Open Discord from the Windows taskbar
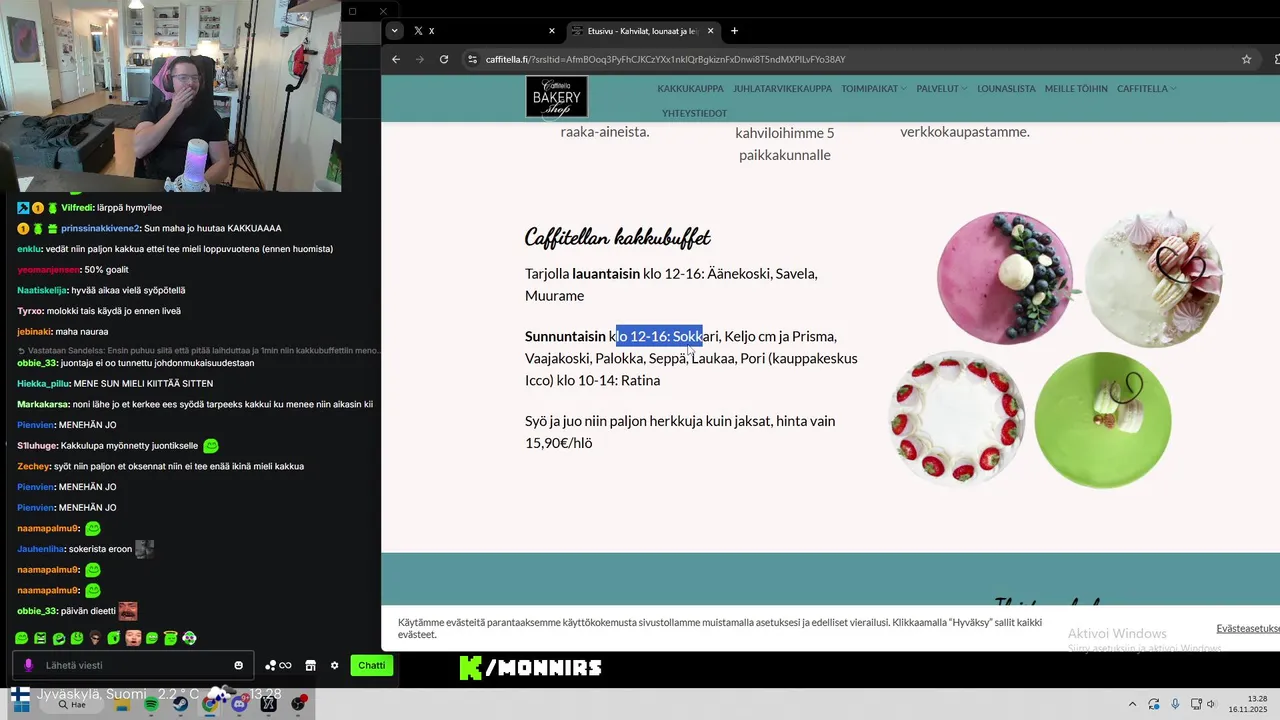1280x720 pixels. [239, 704]
